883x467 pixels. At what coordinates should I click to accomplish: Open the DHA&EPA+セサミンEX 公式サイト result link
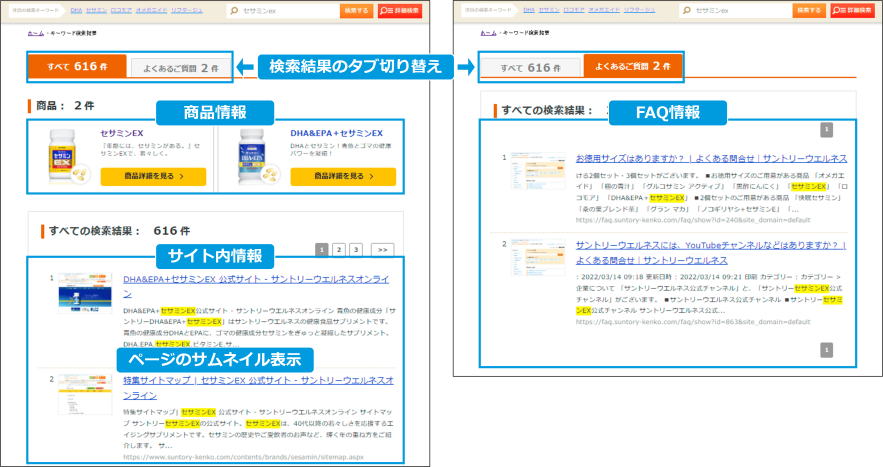pyautogui.click(x=256, y=286)
